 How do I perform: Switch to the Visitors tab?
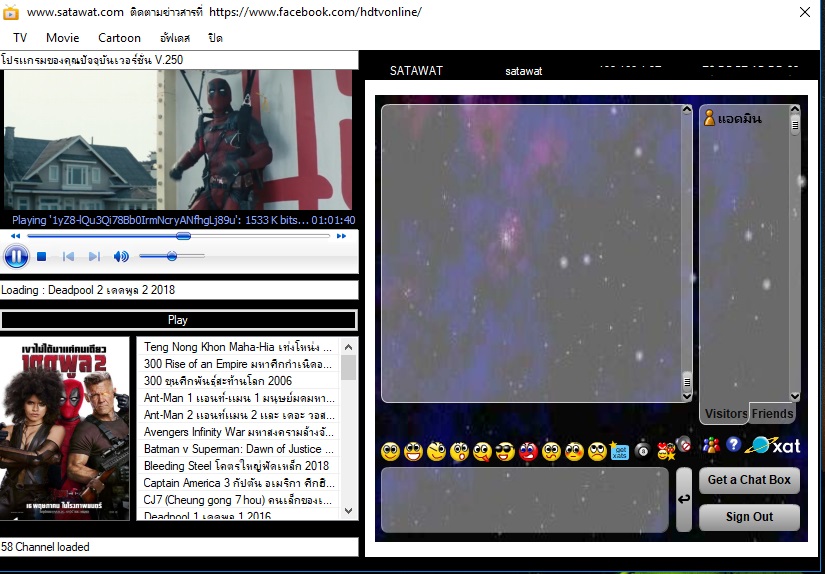(x=726, y=414)
